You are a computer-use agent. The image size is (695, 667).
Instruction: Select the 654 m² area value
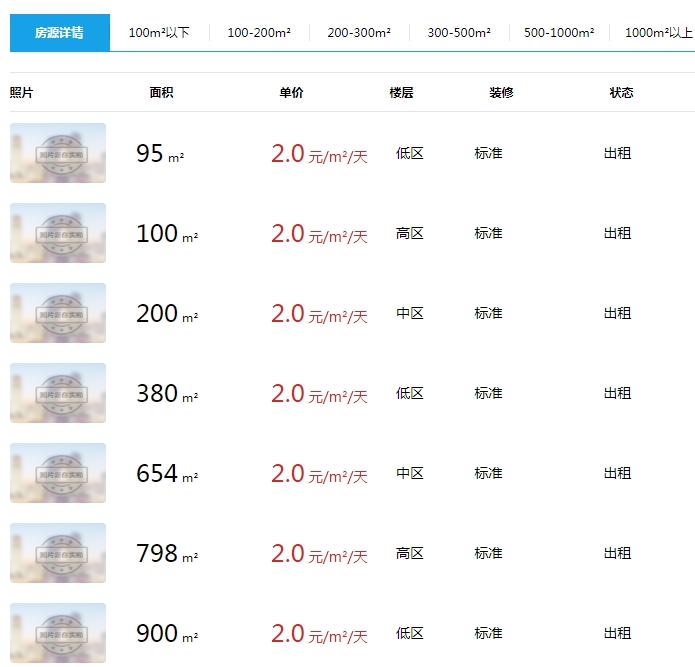point(167,474)
